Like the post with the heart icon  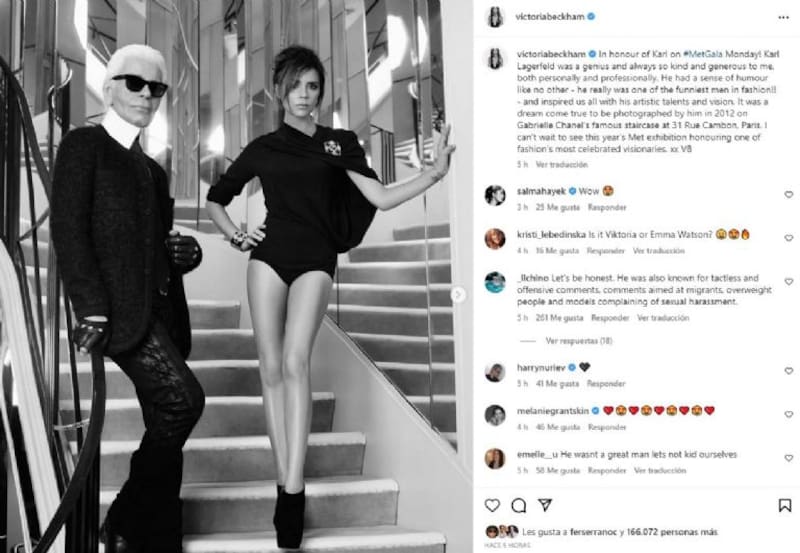pyautogui.click(x=492, y=506)
